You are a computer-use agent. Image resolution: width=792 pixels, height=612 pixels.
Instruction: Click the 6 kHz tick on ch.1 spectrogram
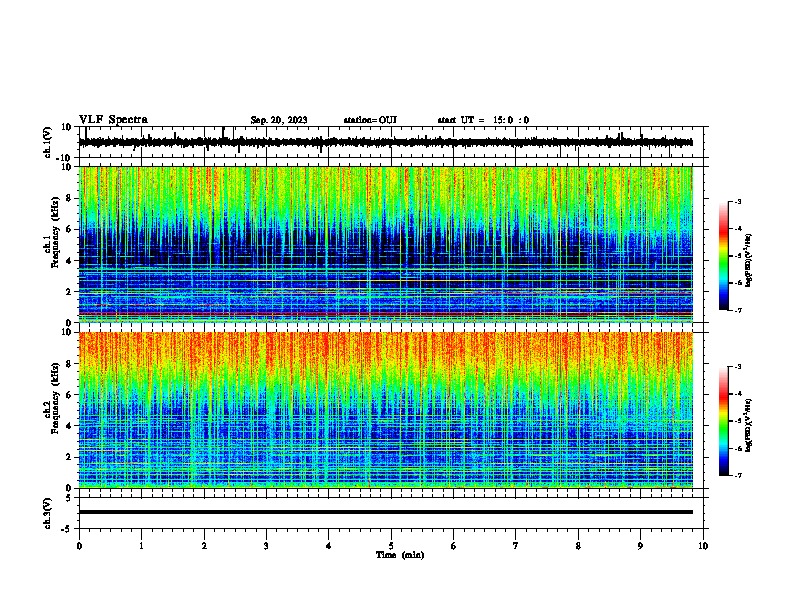[69, 229]
